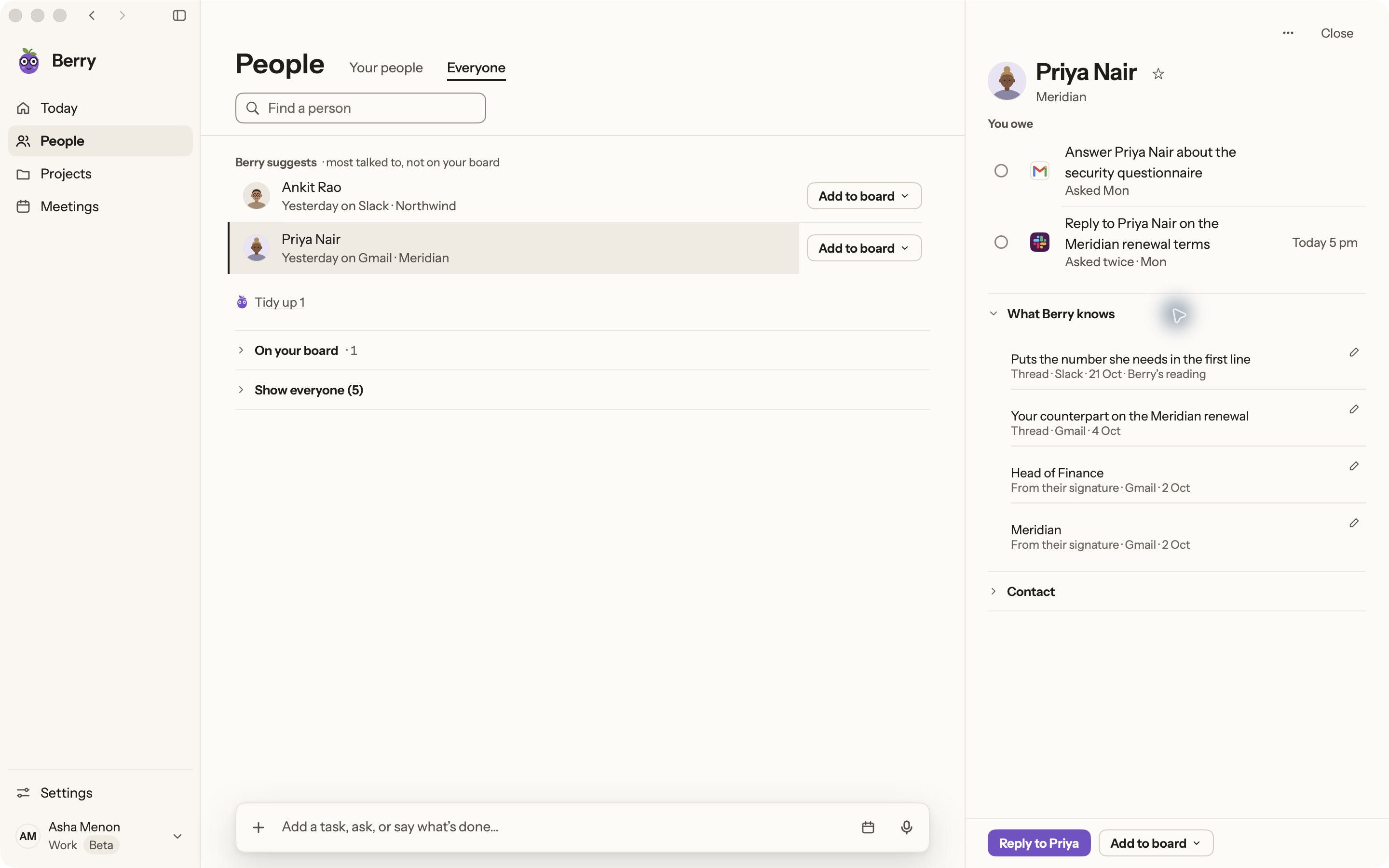Viewport: 1389px width, 868px height.
Task: Mark the security questionnaire task as done
Action: pos(1001,171)
